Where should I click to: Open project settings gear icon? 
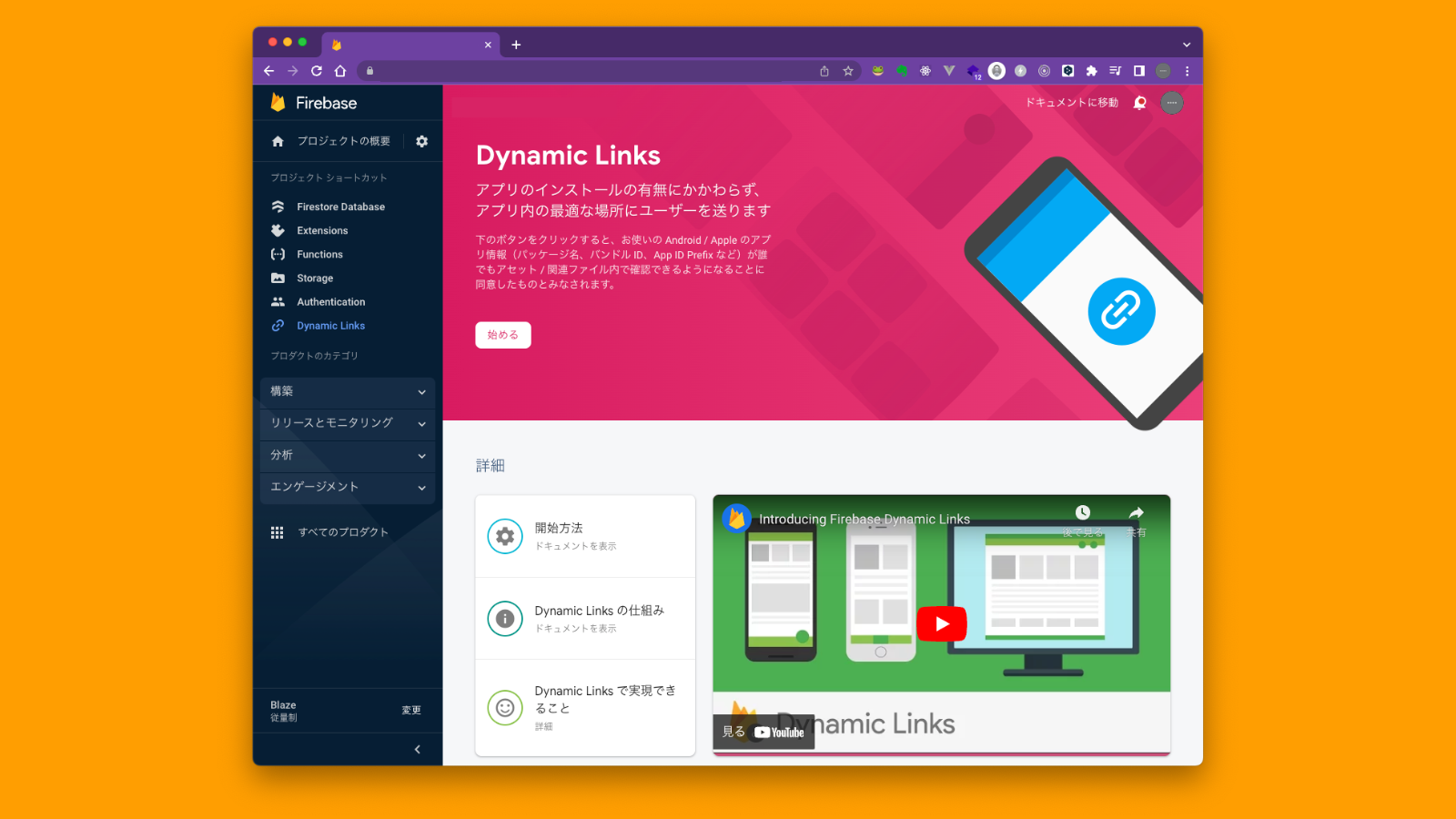421,141
